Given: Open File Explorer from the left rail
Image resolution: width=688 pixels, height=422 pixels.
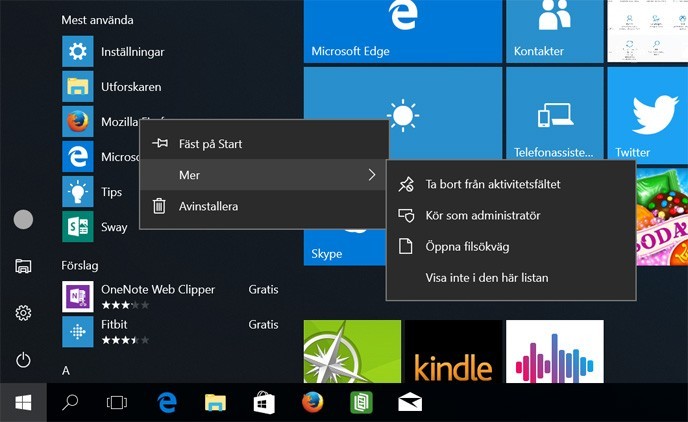Looking at the screenshot, I should click(23, 266).
